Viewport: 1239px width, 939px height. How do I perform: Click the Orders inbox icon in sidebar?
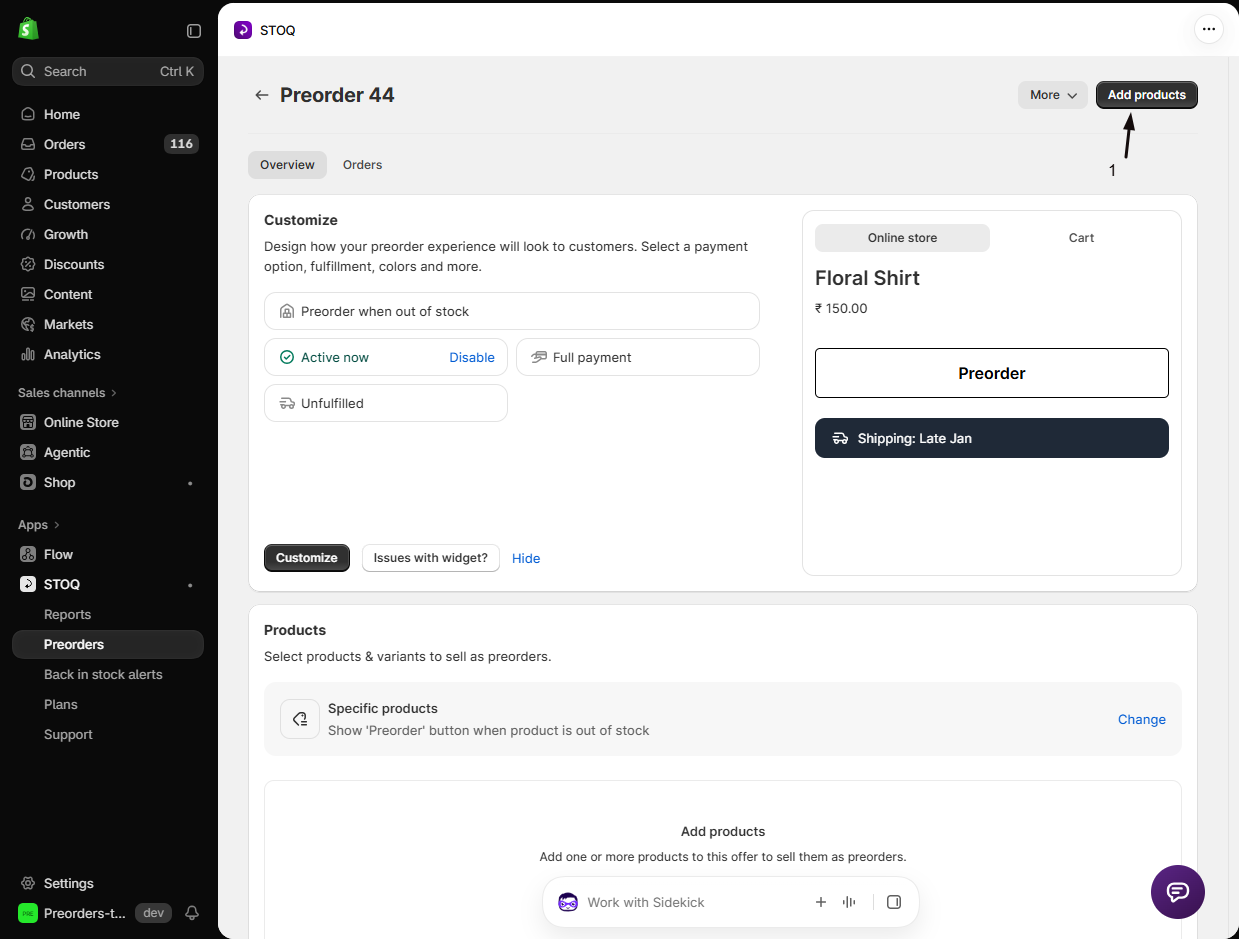click(28, 144)
